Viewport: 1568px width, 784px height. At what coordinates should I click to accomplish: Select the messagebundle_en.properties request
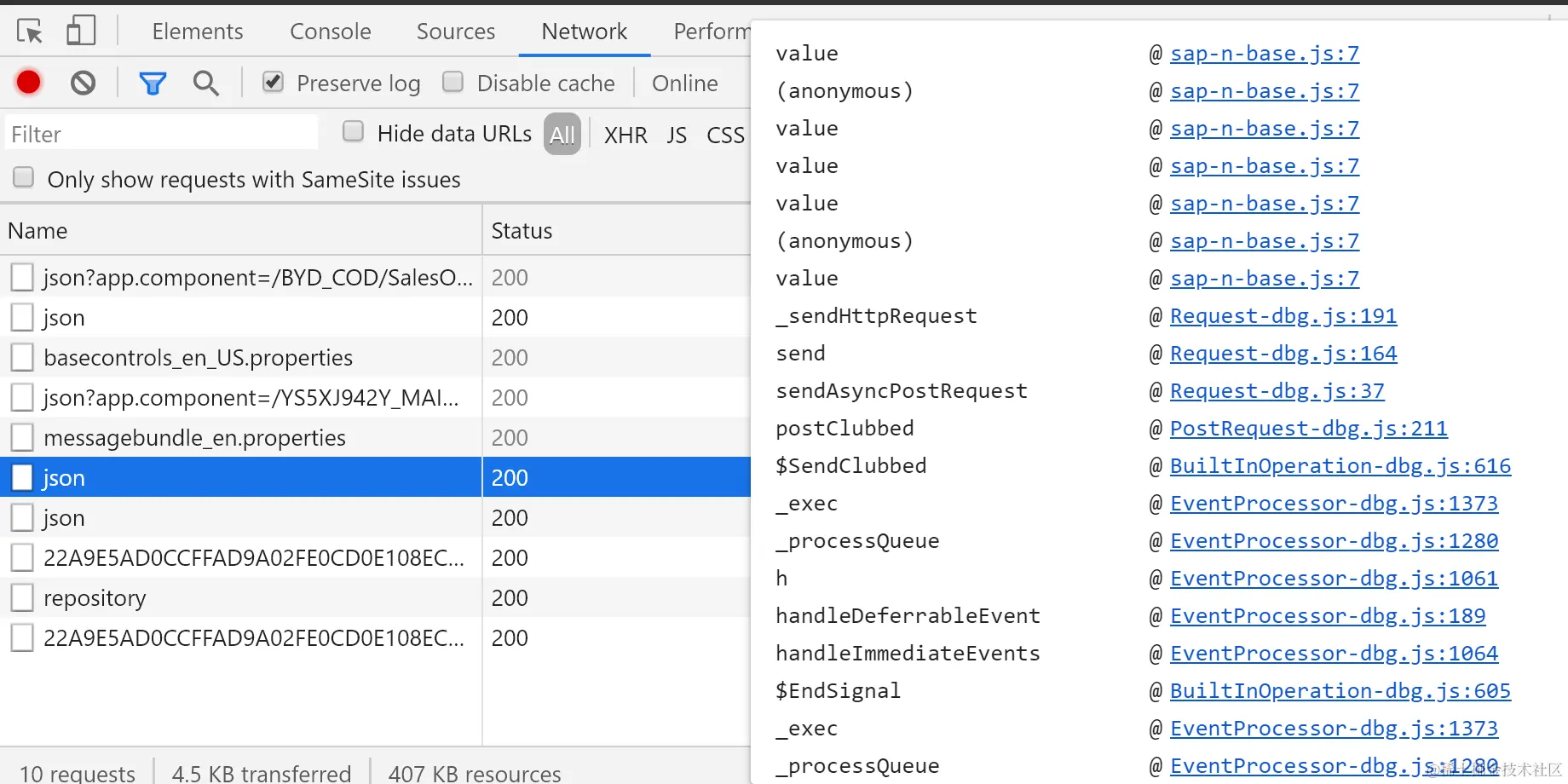pos(375,437)
